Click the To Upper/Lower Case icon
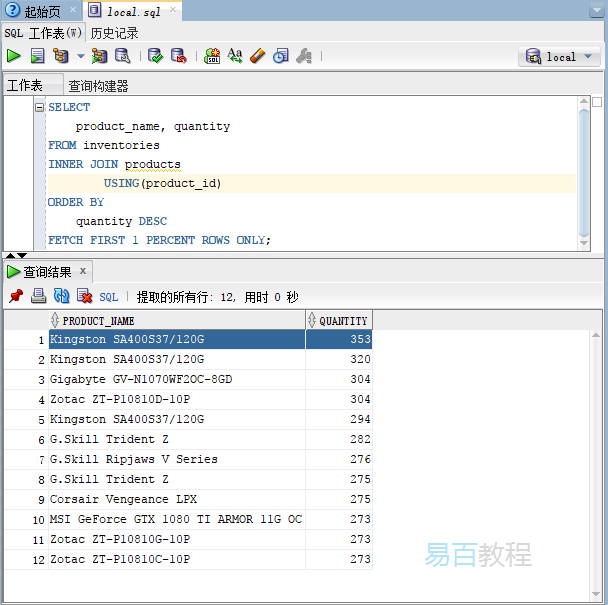Viewport: 608px width, 605px height. pos(235,56)
